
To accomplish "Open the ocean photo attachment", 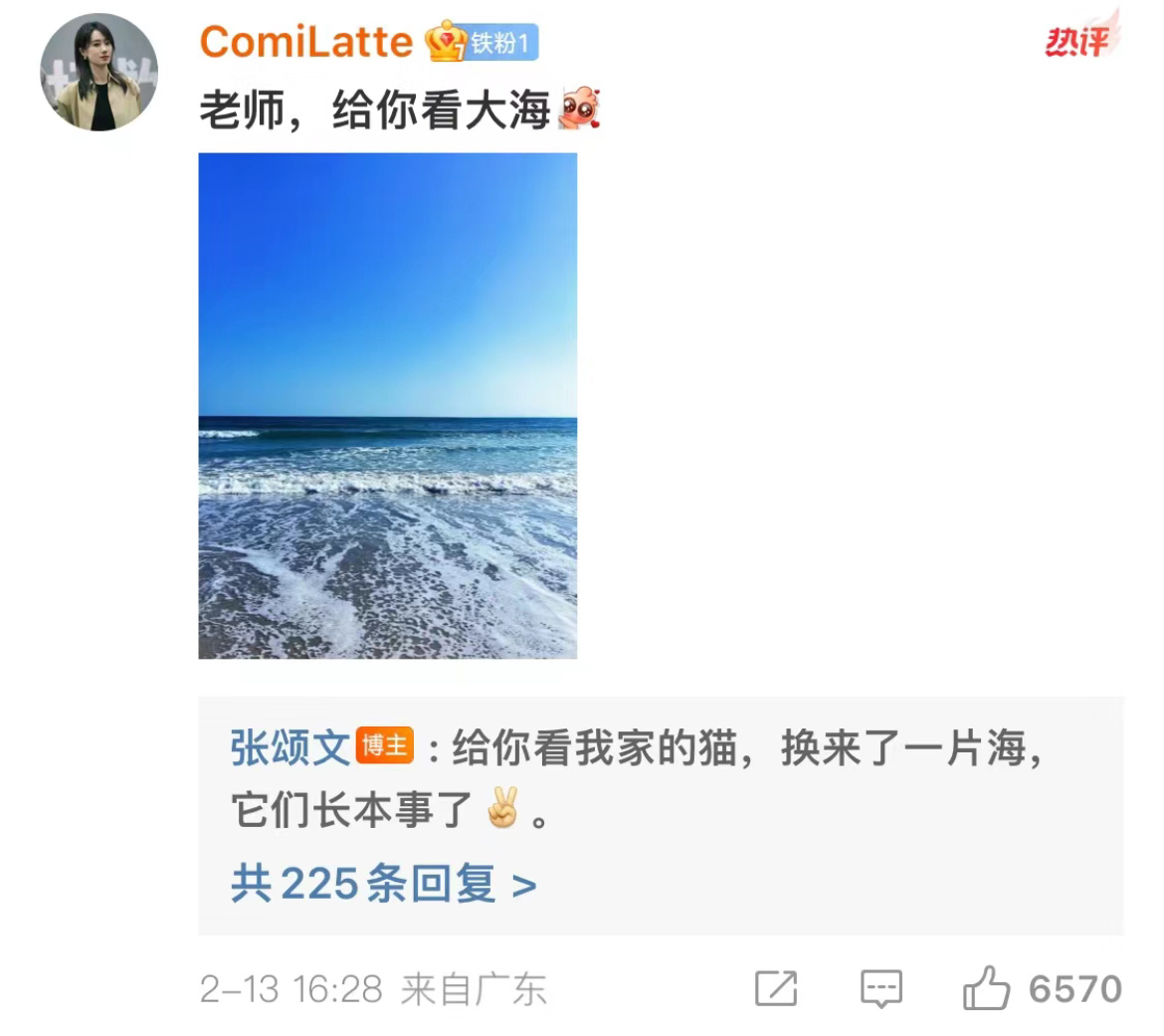I will (x=388, y=405).
